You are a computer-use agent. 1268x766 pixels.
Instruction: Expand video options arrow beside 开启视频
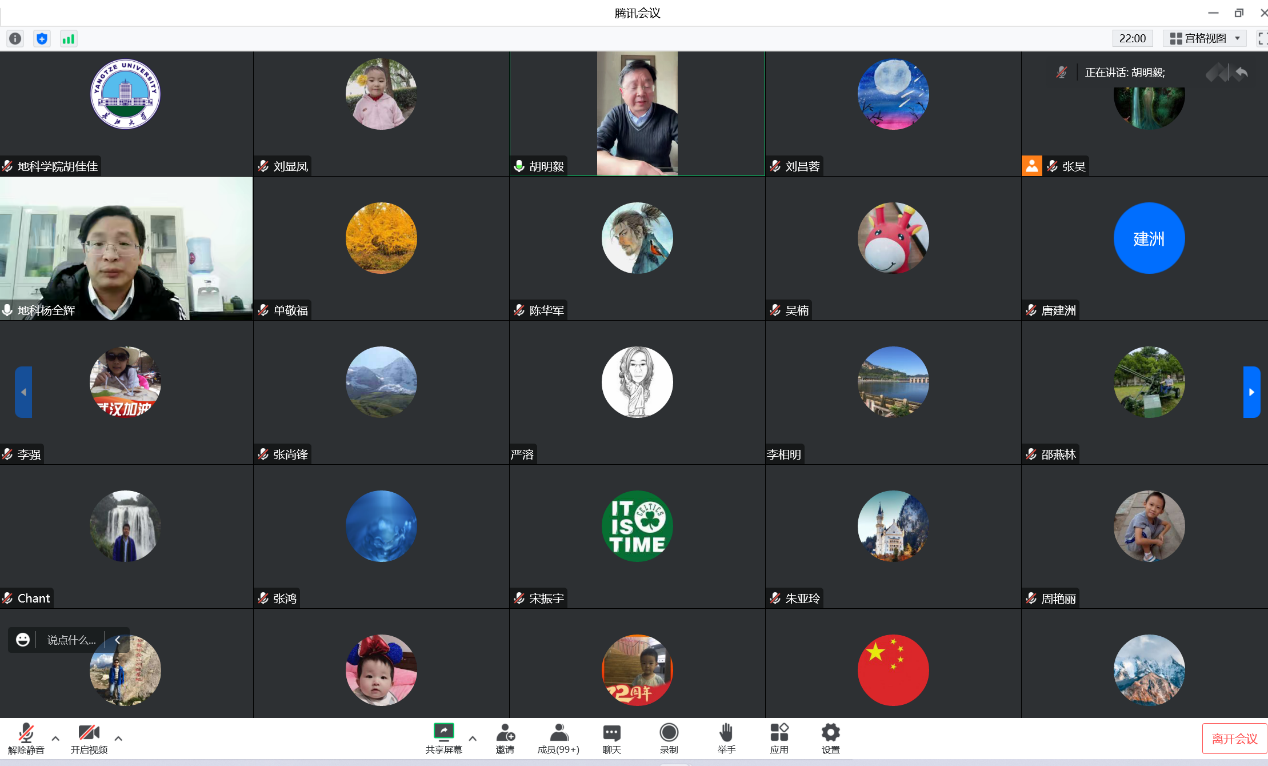coord(118,739)
